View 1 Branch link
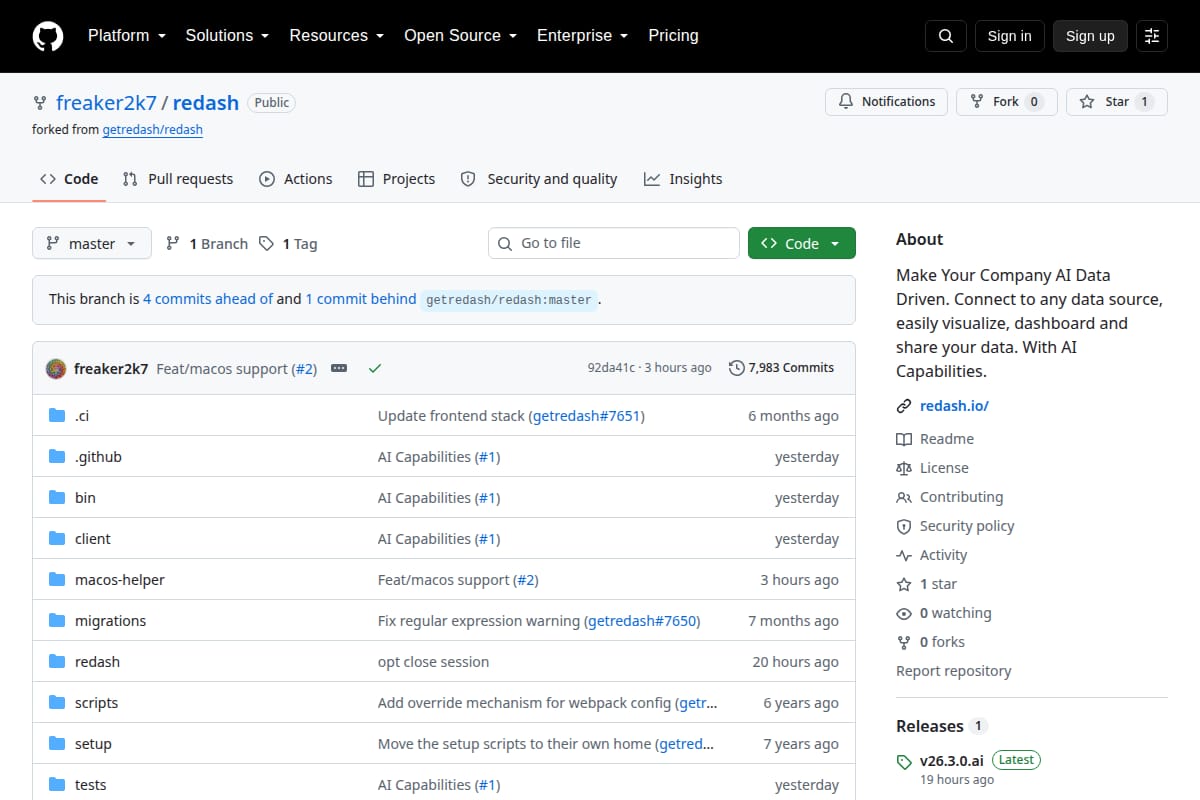The height and width of the screenshot is (800, 1200). tap(207, 243)
